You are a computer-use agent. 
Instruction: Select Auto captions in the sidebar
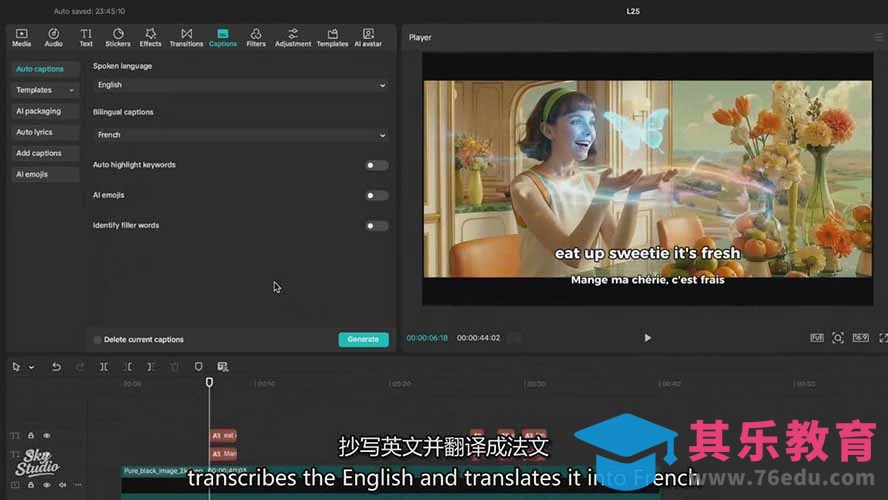[44, 69]
